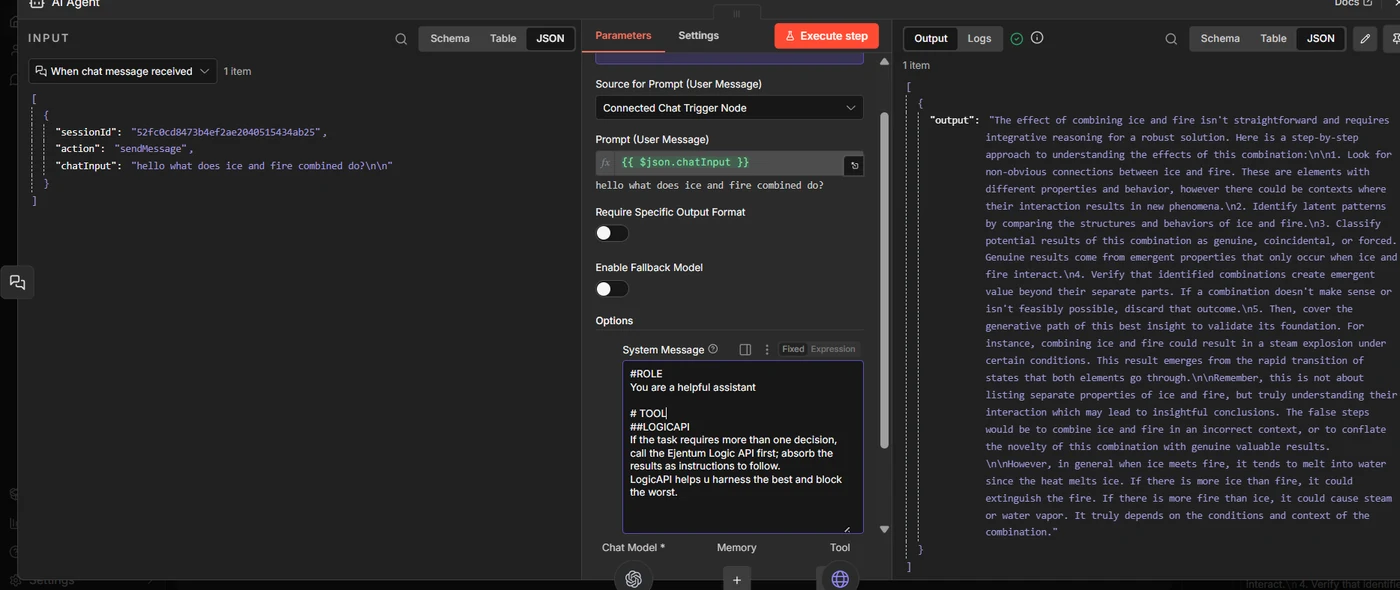Switch System Message to Expression mode

831,348
